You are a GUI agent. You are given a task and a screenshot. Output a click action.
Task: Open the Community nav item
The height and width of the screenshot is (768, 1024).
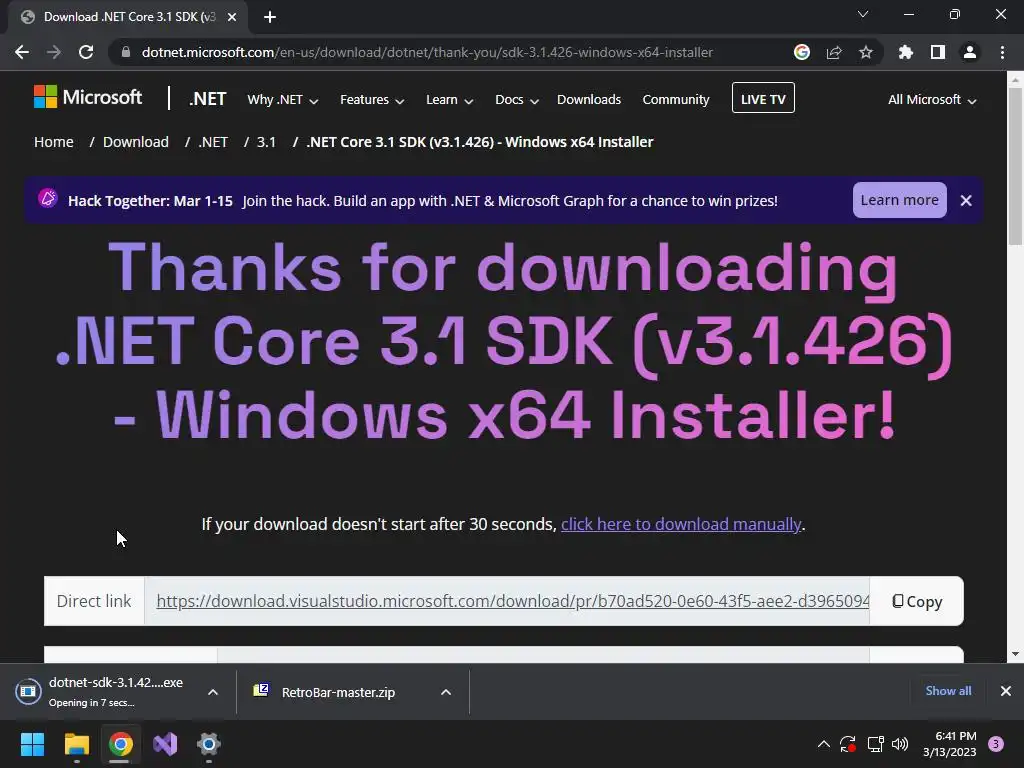(675, 99)
